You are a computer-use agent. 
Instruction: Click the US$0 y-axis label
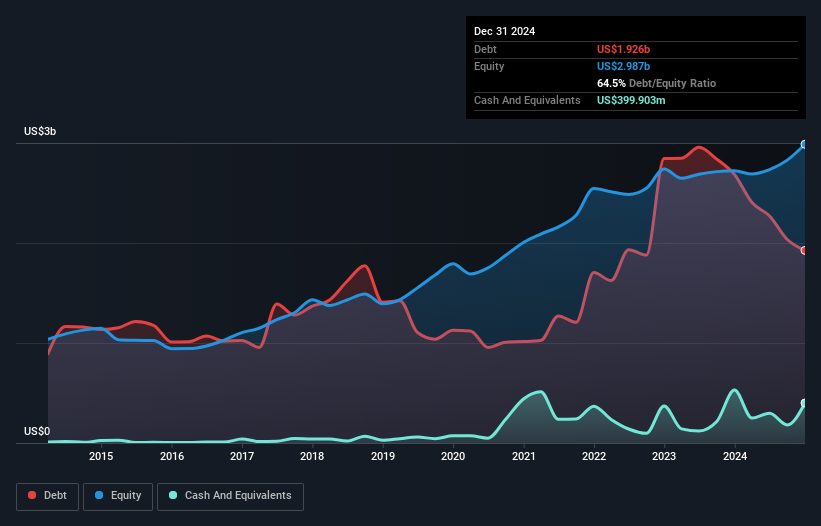[x=37, y=431]
